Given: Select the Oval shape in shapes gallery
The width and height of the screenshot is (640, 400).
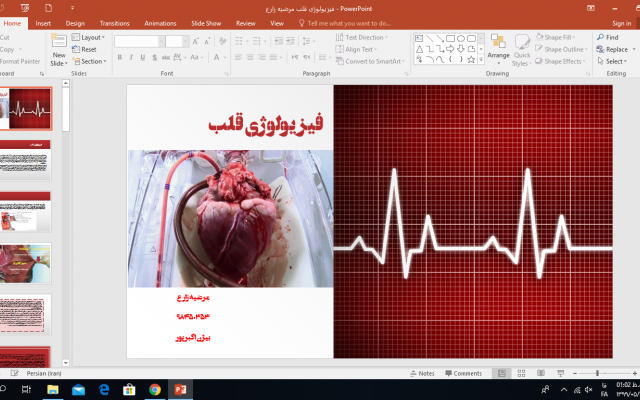Looking at the screenshot, I should pos(461,39).
